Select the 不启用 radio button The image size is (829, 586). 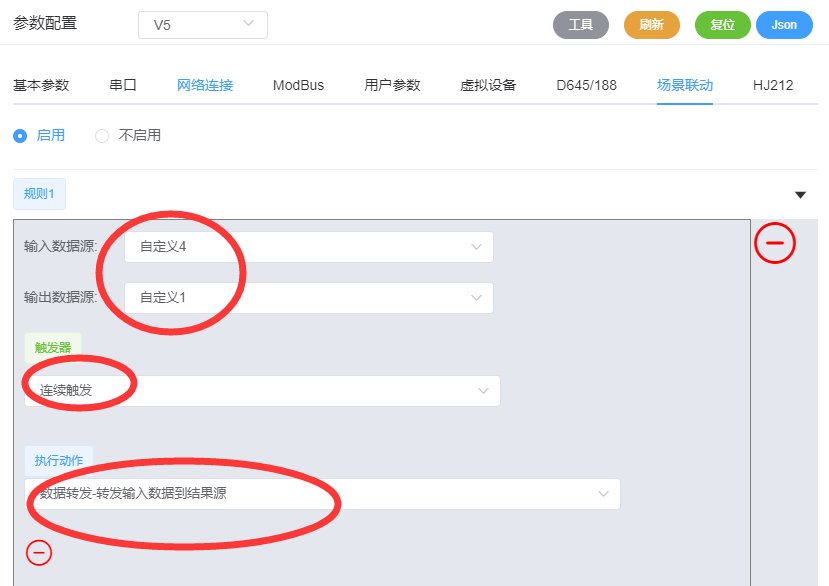(x=102, y=136)
